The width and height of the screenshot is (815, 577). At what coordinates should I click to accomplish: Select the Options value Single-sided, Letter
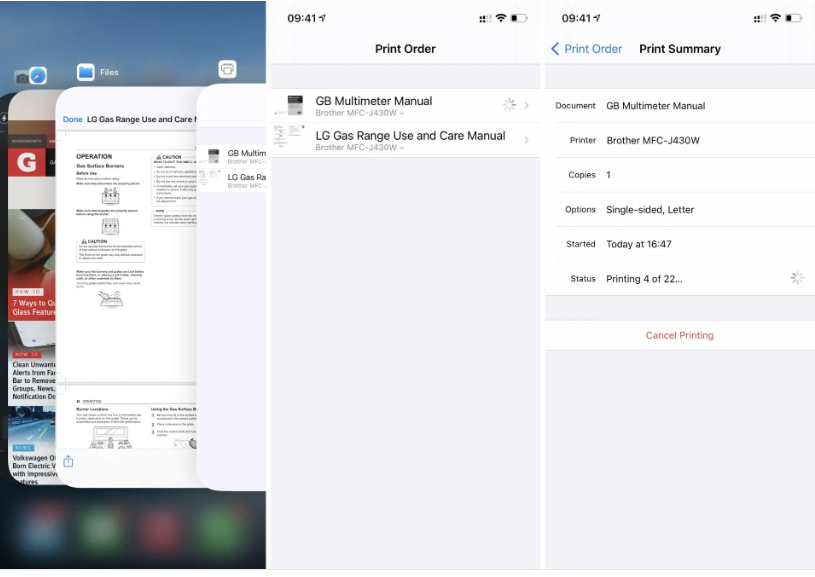[x=650, y=209]
